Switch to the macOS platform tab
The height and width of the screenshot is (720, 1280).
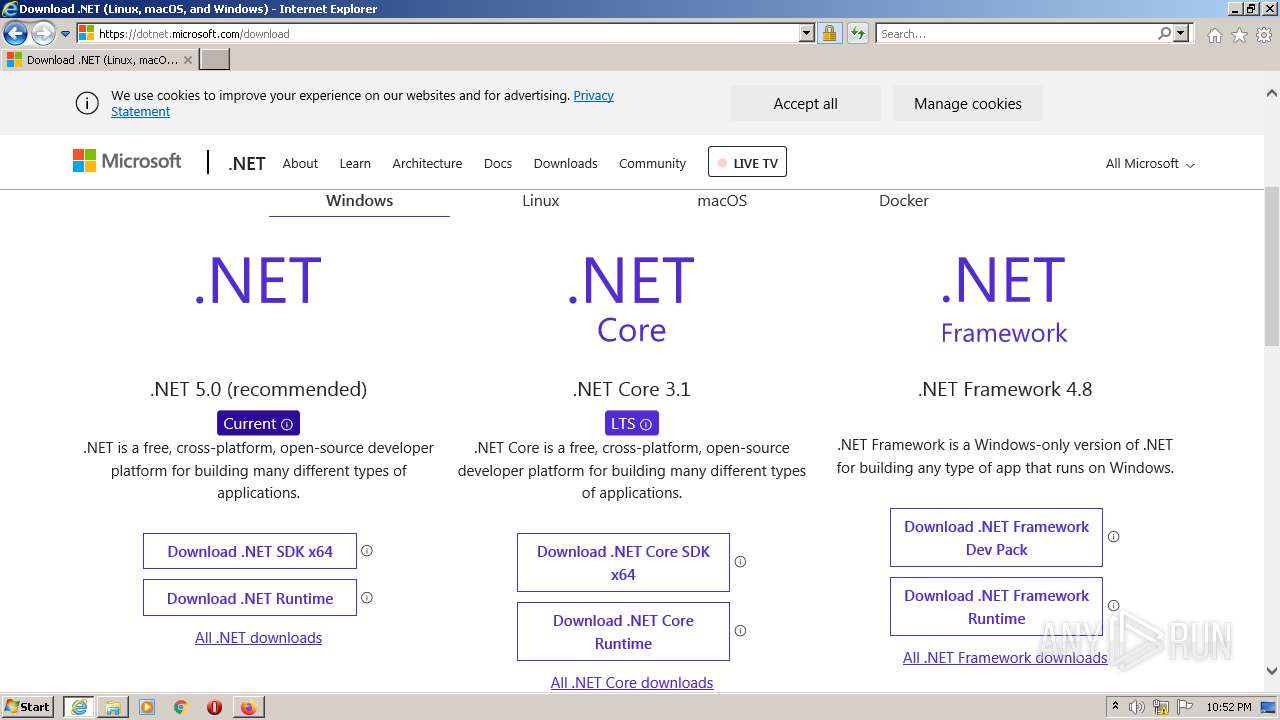722,200
